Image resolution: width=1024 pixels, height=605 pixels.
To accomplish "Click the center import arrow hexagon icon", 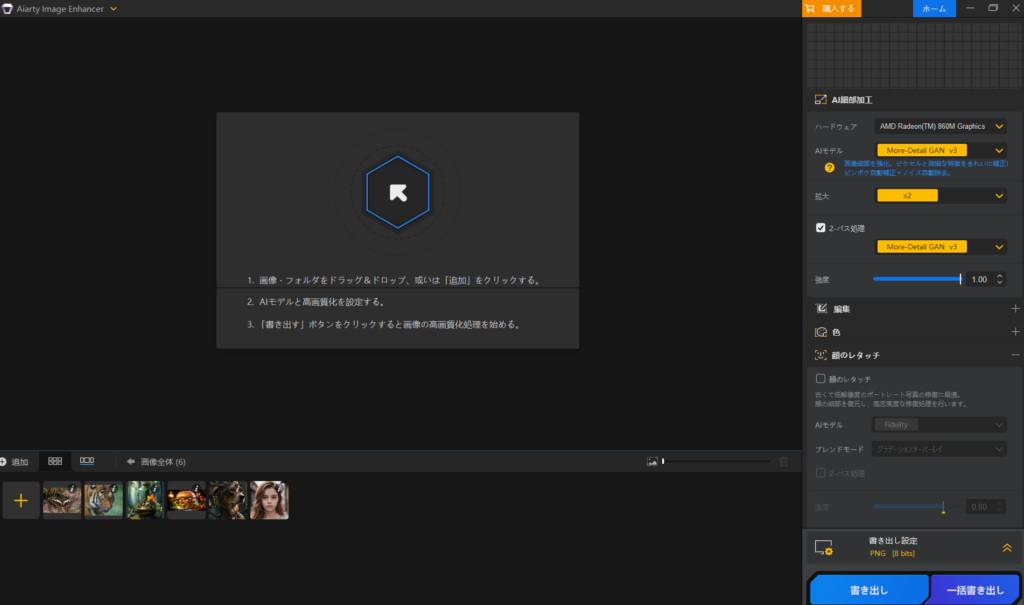I will coord(398,192).
